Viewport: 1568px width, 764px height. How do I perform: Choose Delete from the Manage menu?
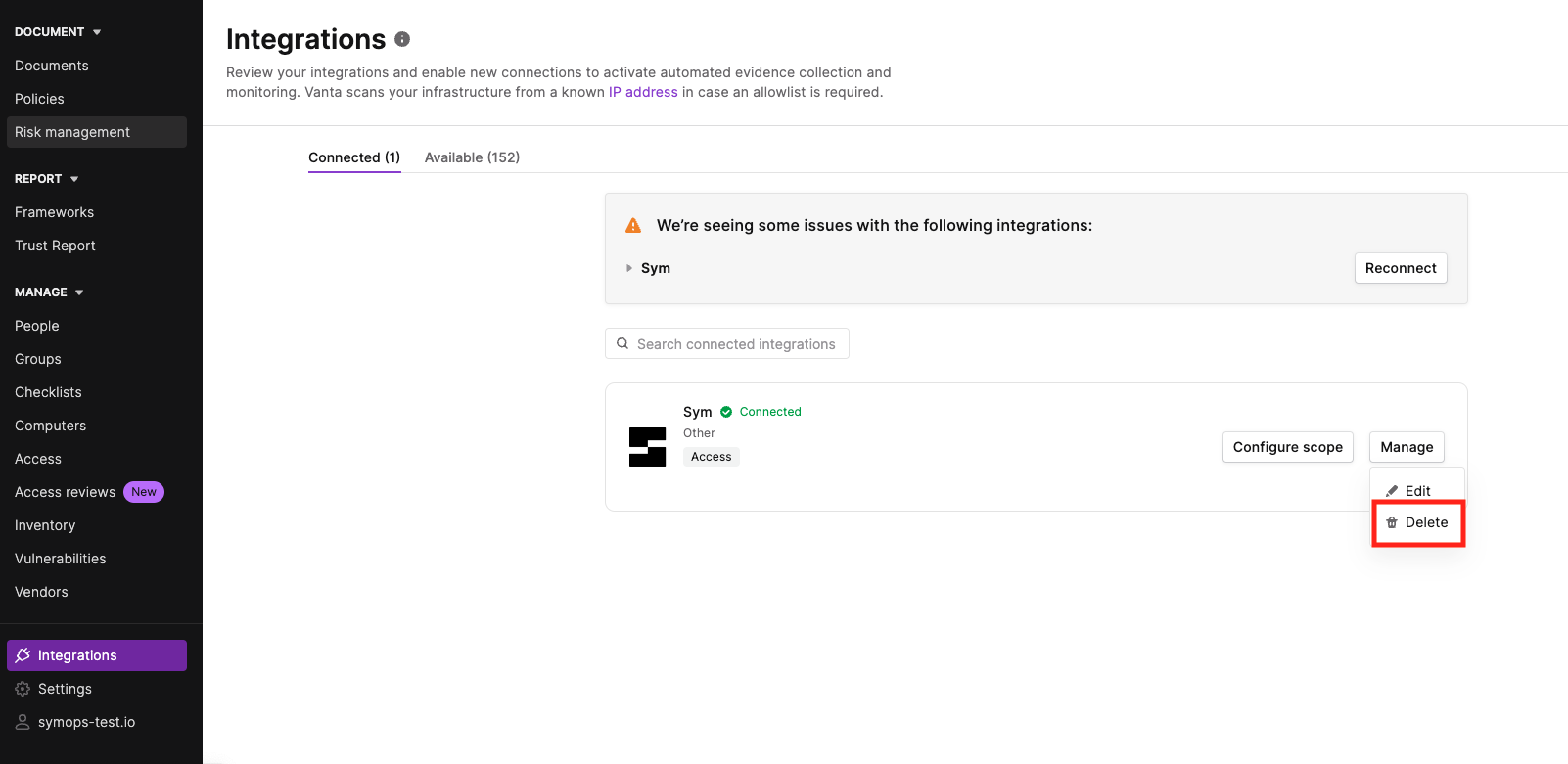point(1417,522)
